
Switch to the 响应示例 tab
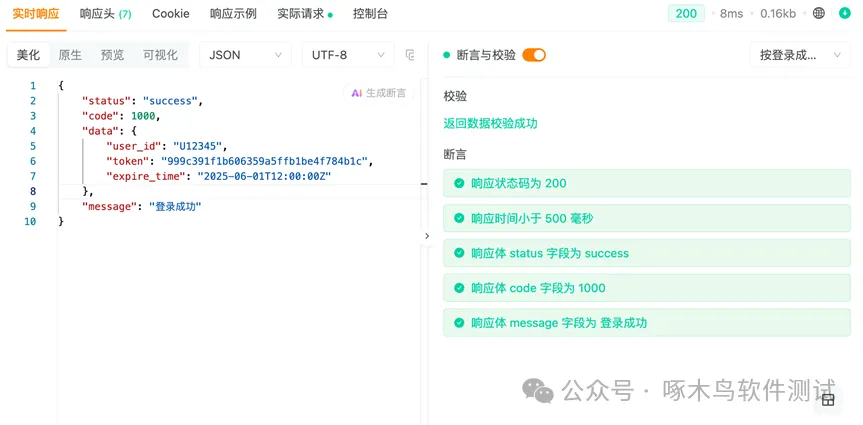tap(233, 14)
